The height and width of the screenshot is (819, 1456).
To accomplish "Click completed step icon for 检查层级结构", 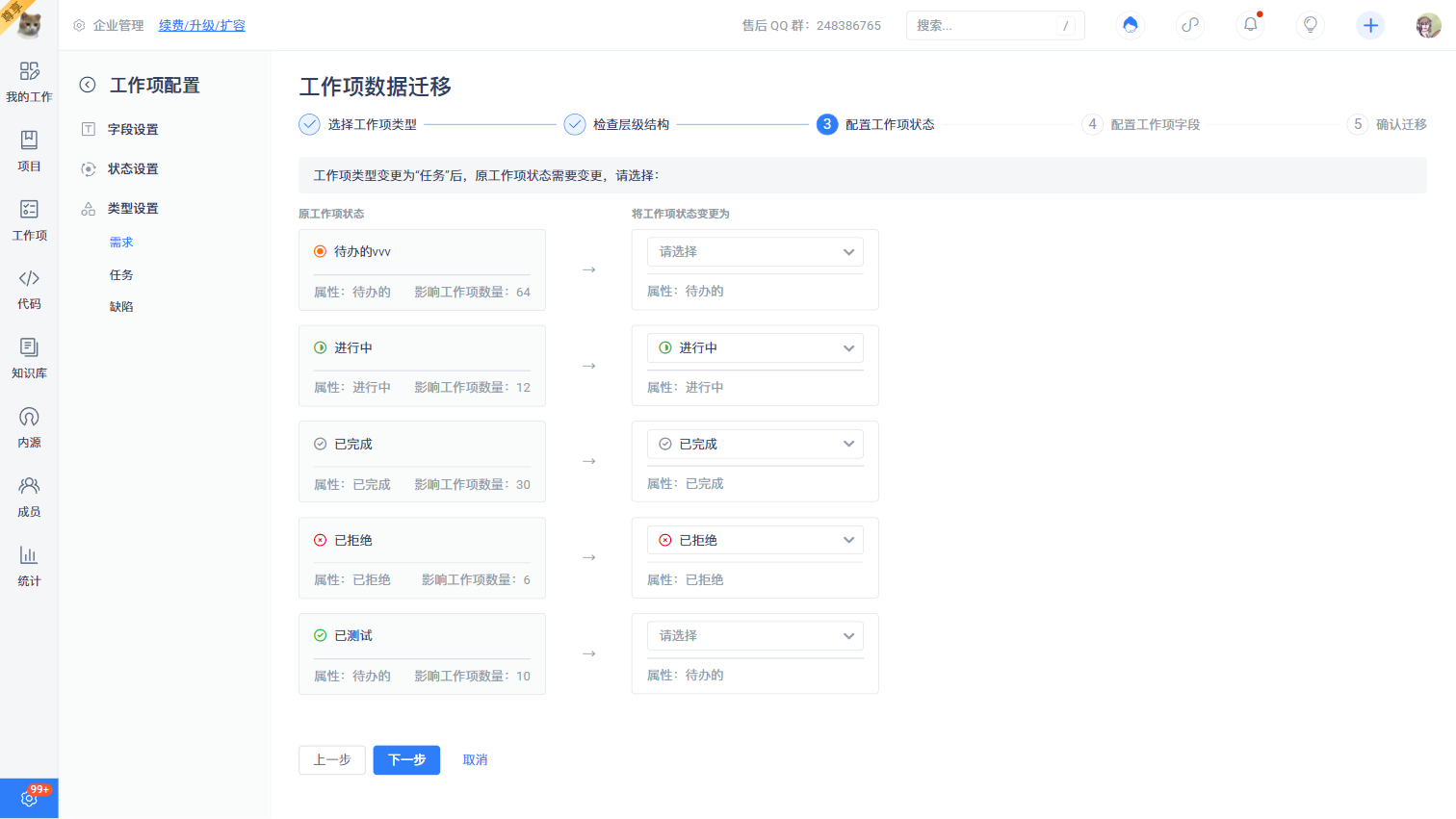I will coord(575,124).
